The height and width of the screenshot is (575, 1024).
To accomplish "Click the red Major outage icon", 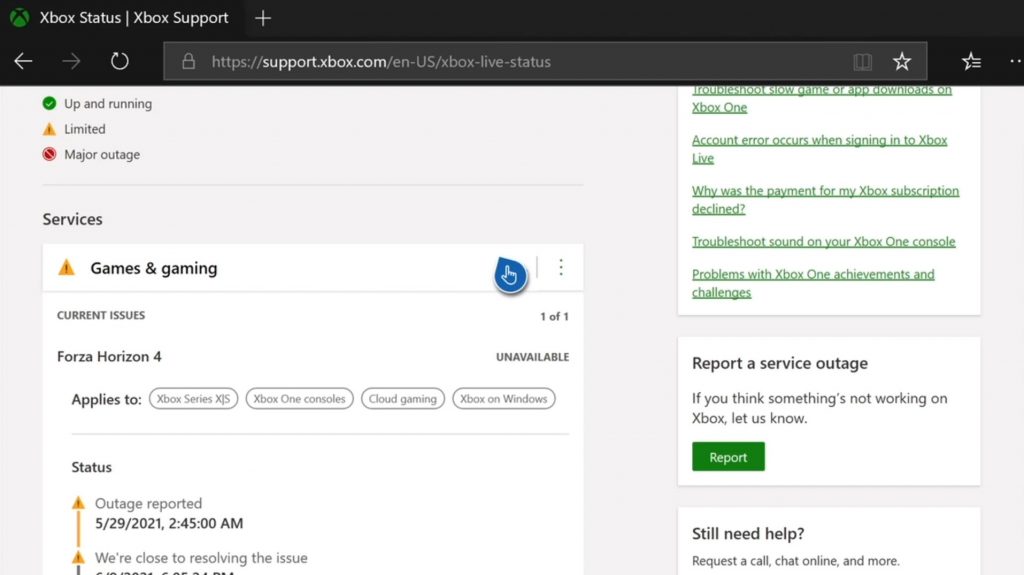I will (x=49, y=154).
